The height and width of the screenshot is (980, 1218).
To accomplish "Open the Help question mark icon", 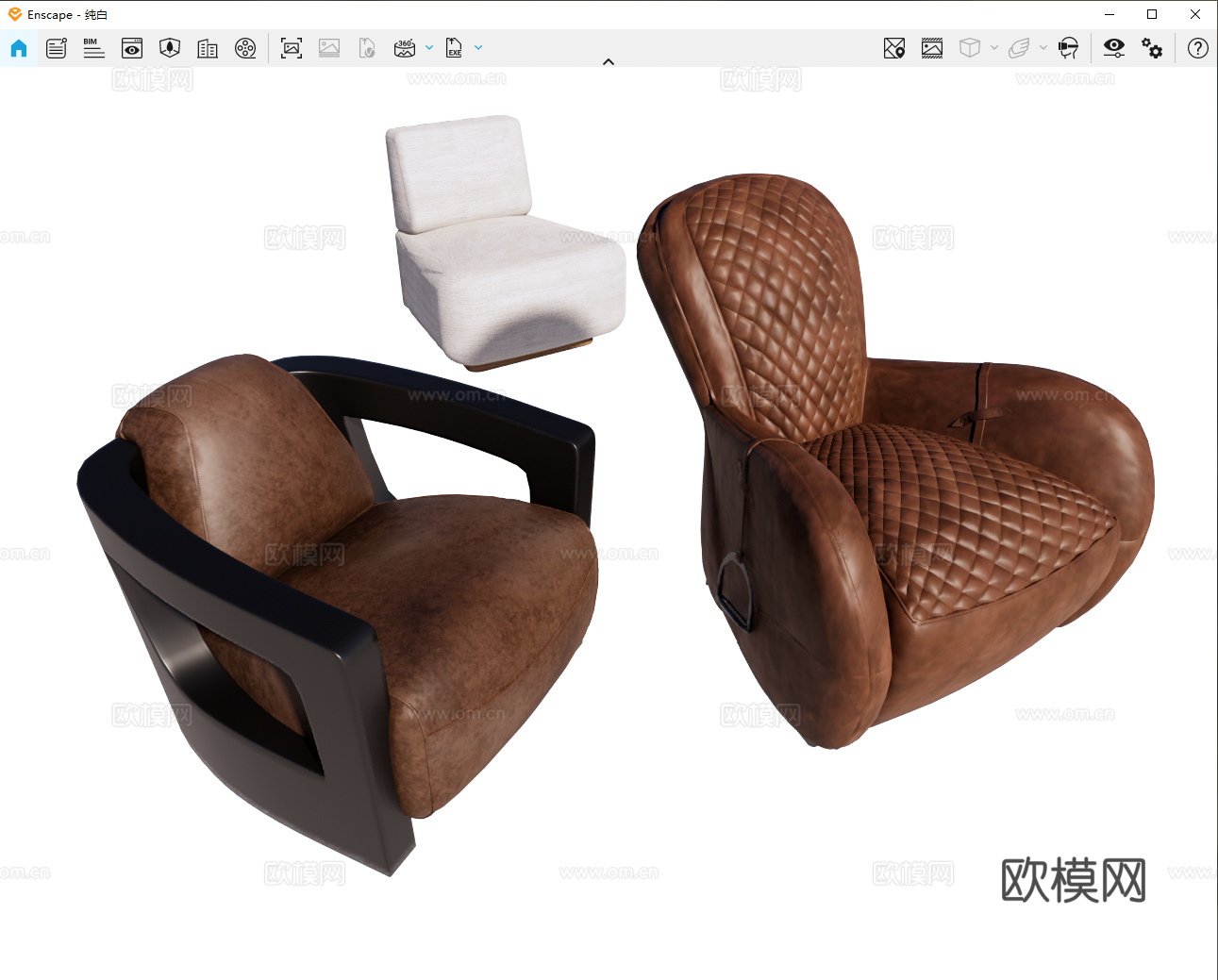I will pos(1198,48).
